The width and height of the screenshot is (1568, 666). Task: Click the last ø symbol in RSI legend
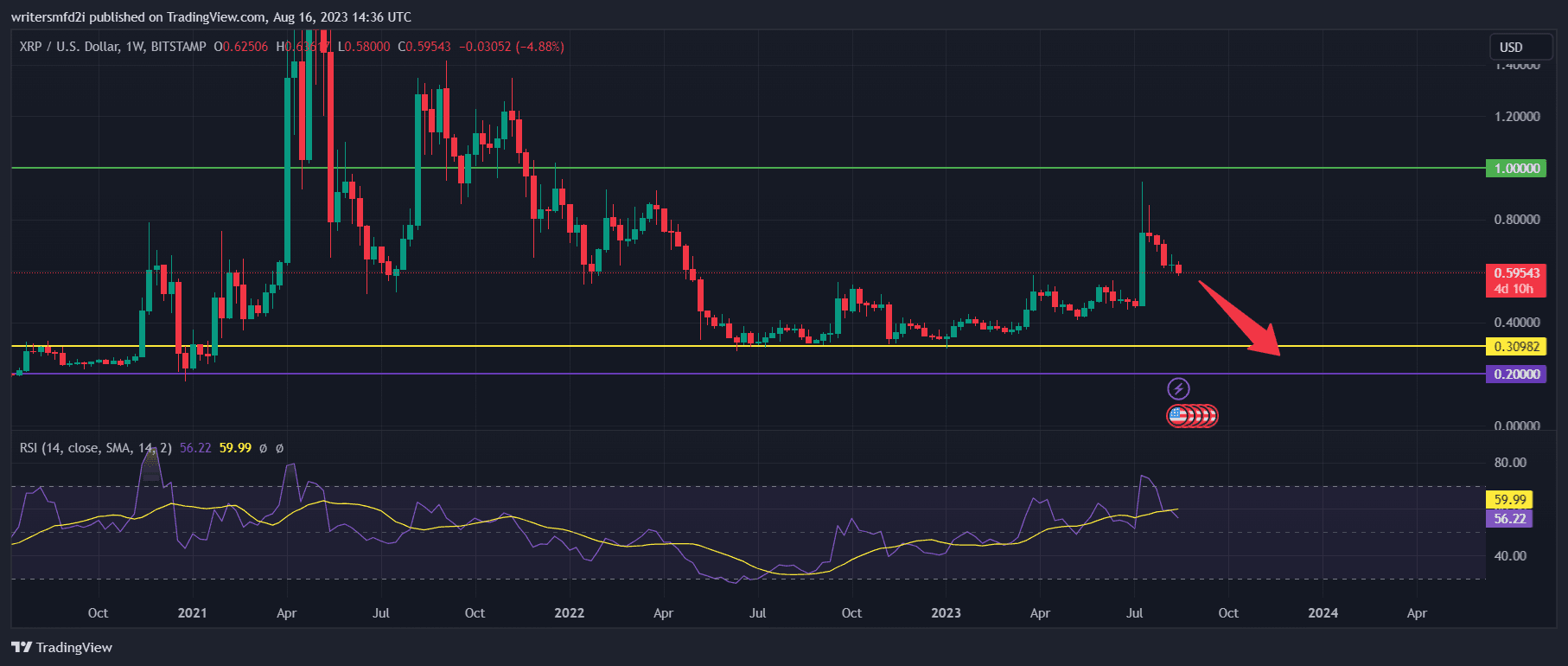(279, 448)
